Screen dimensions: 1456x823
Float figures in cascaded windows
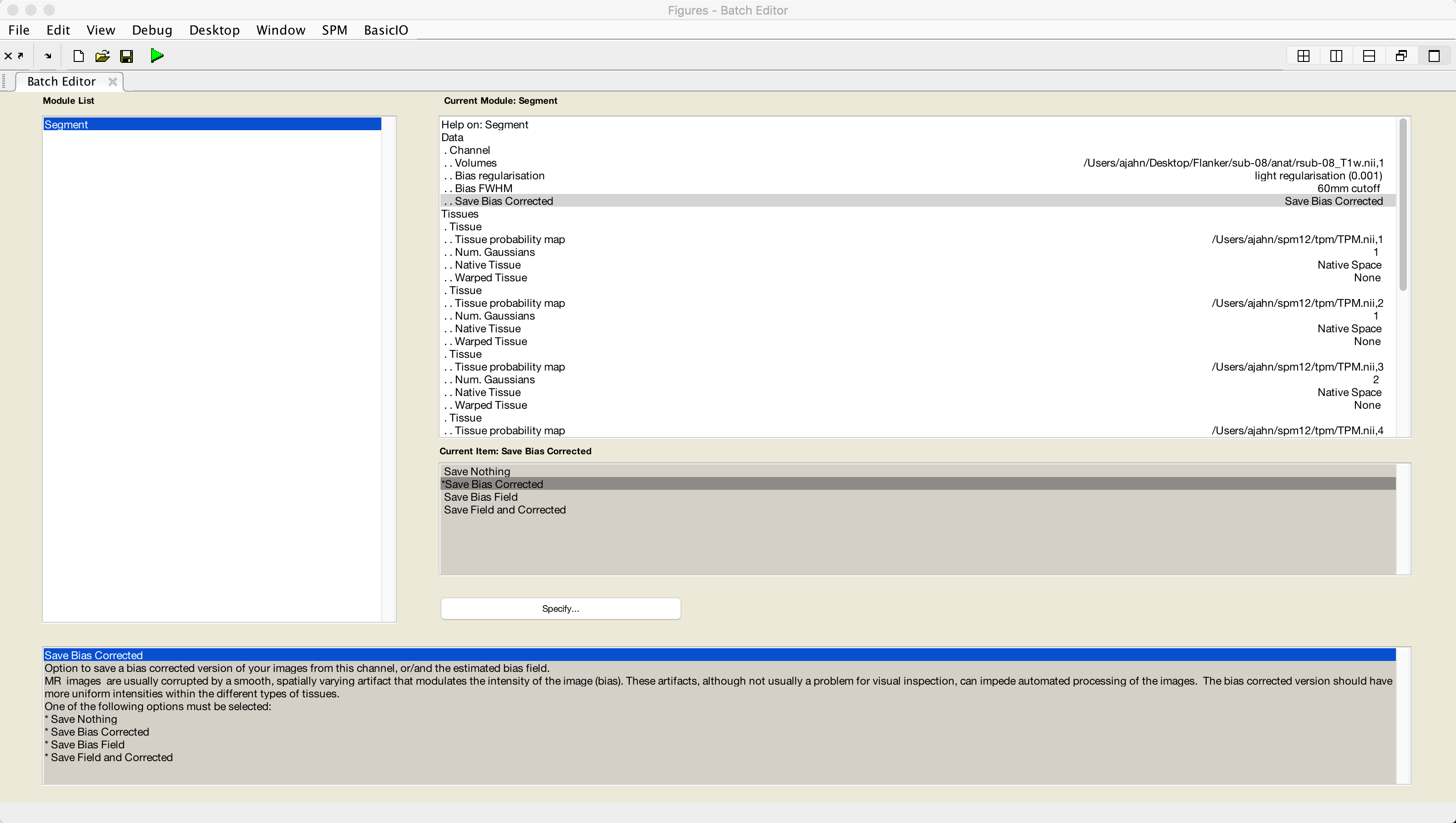pyautogui.click(x=1401, y=56)
